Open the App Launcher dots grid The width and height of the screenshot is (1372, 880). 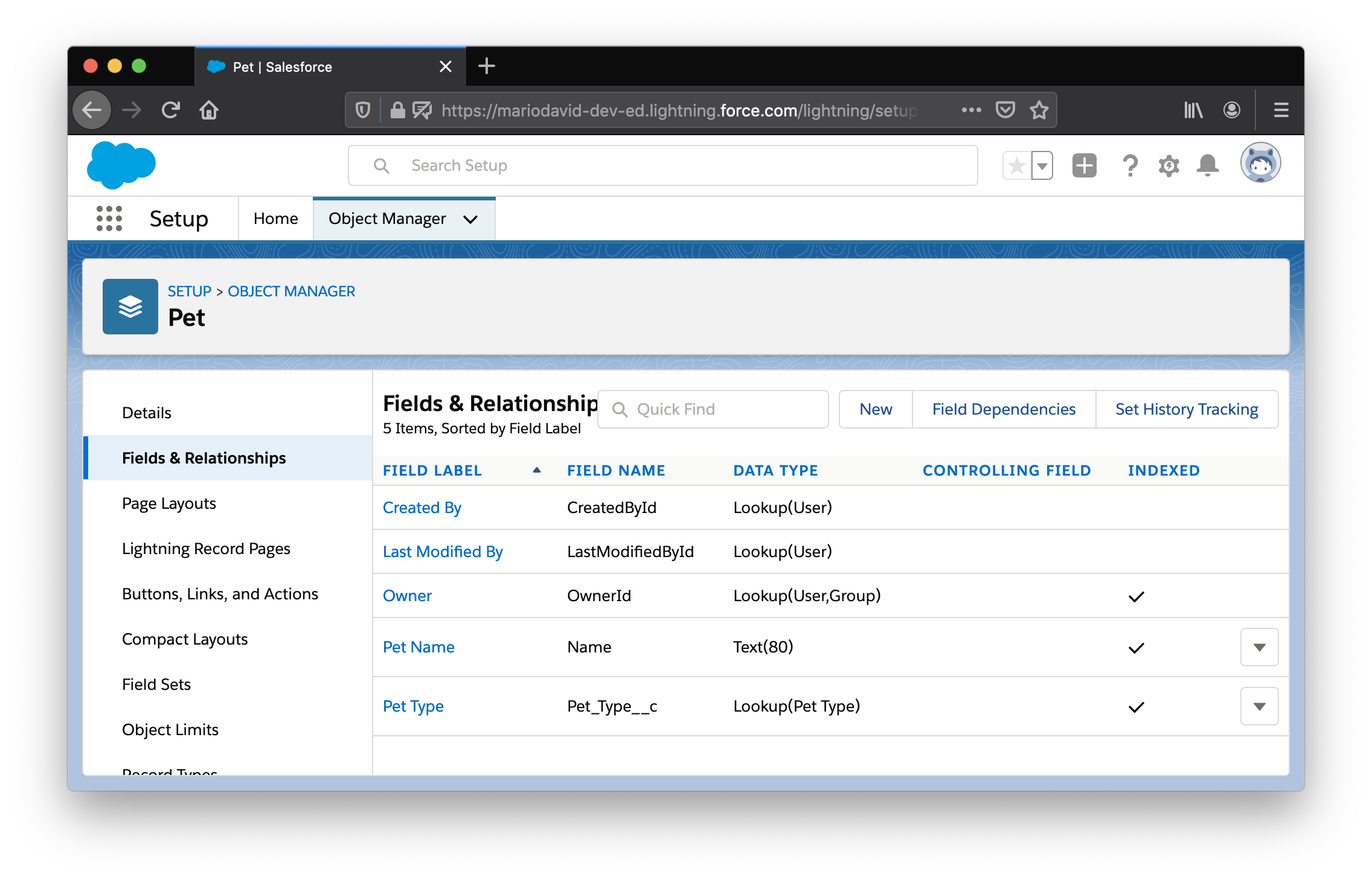pyautogui.click(x=109, y=218)
